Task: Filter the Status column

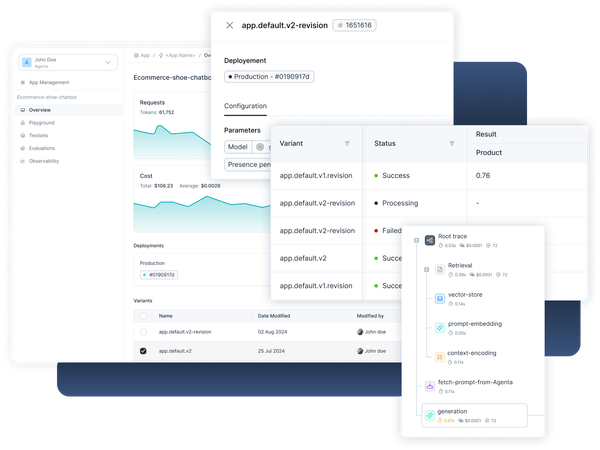Action: click(x=452, y=144)
